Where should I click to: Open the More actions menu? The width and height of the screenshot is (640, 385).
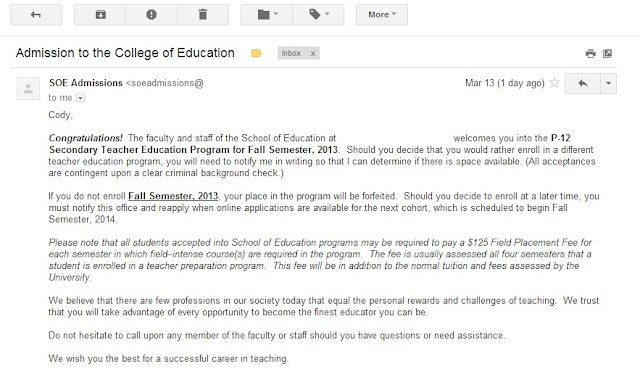382,15
